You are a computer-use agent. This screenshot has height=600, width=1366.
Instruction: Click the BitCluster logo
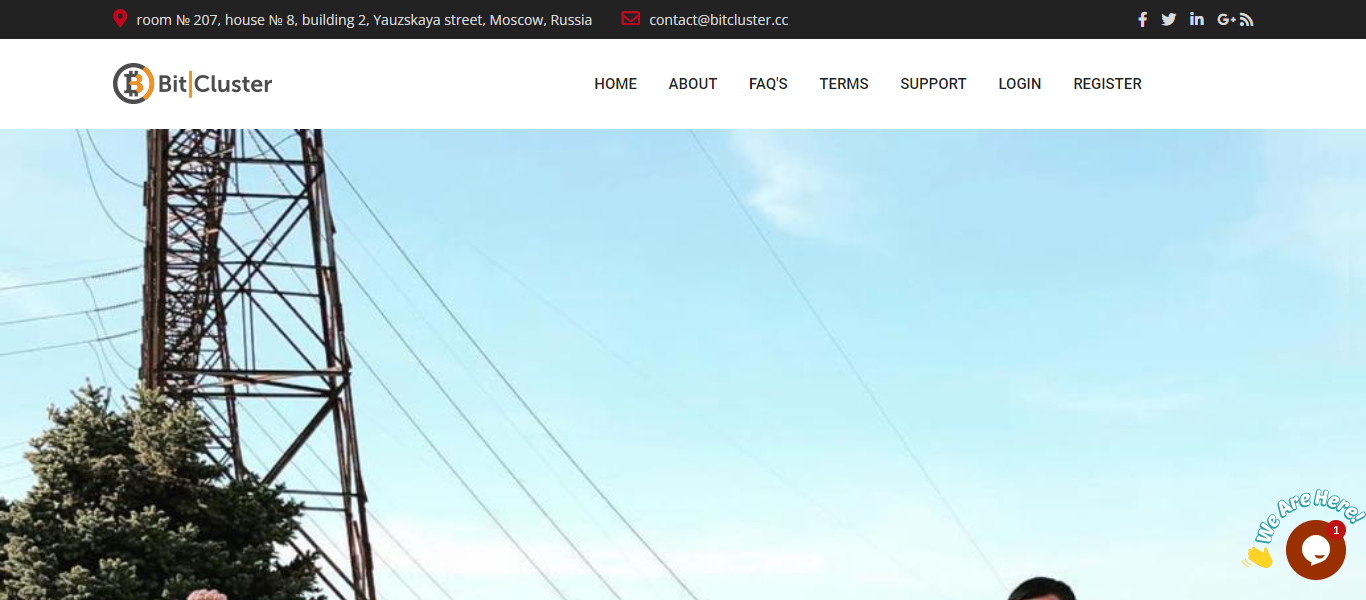[192, 83]
